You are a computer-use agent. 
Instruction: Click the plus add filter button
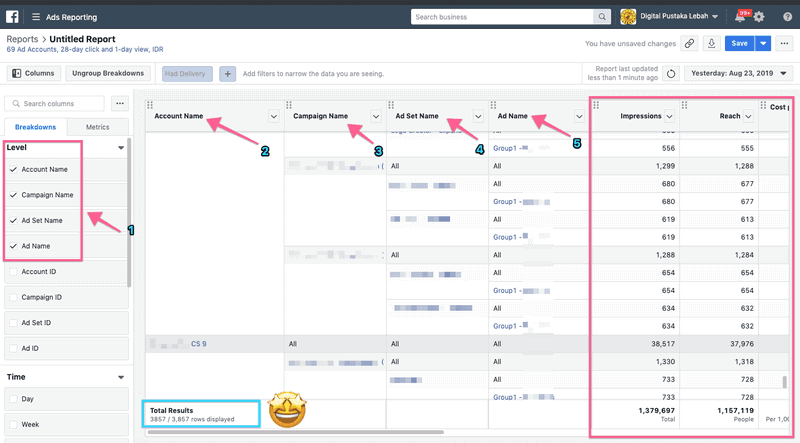click(227, 73)
